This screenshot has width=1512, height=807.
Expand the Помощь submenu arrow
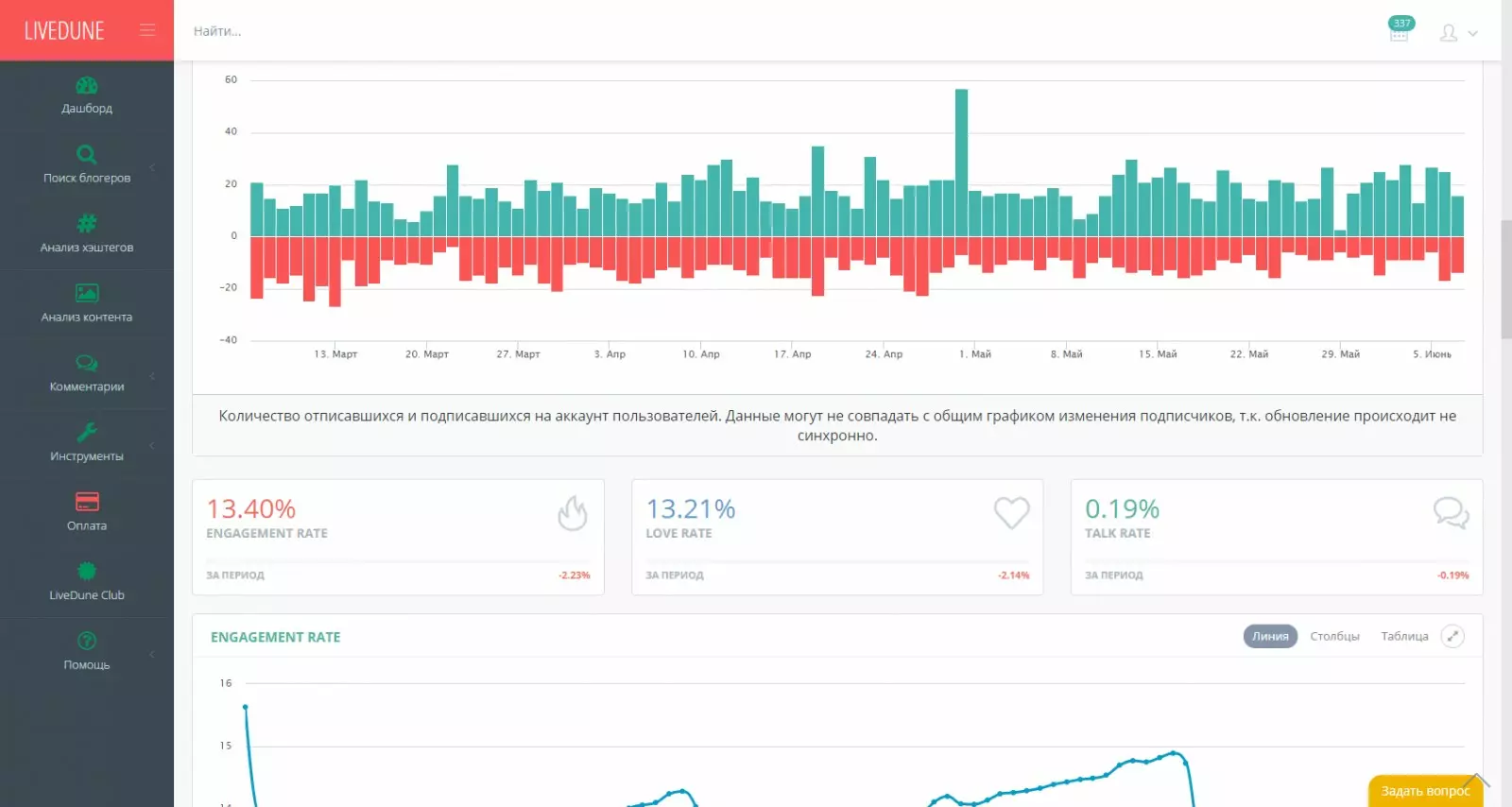pos(152,654)
